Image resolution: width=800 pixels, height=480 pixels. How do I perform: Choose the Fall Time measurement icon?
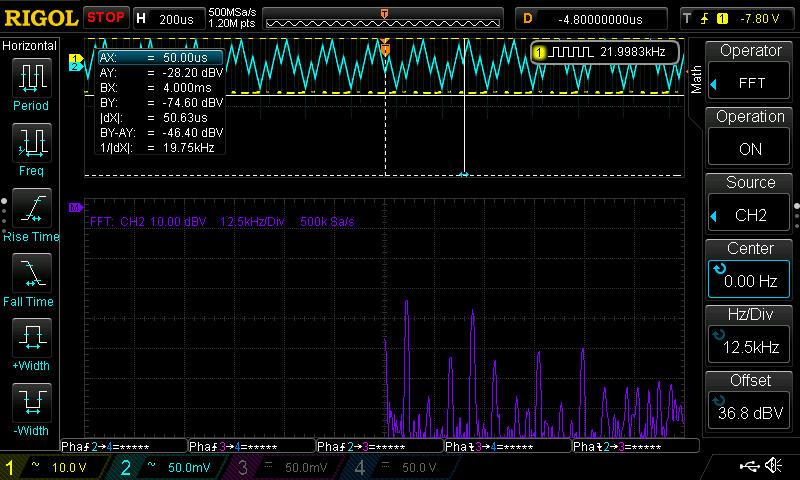(x=31, y=272)
